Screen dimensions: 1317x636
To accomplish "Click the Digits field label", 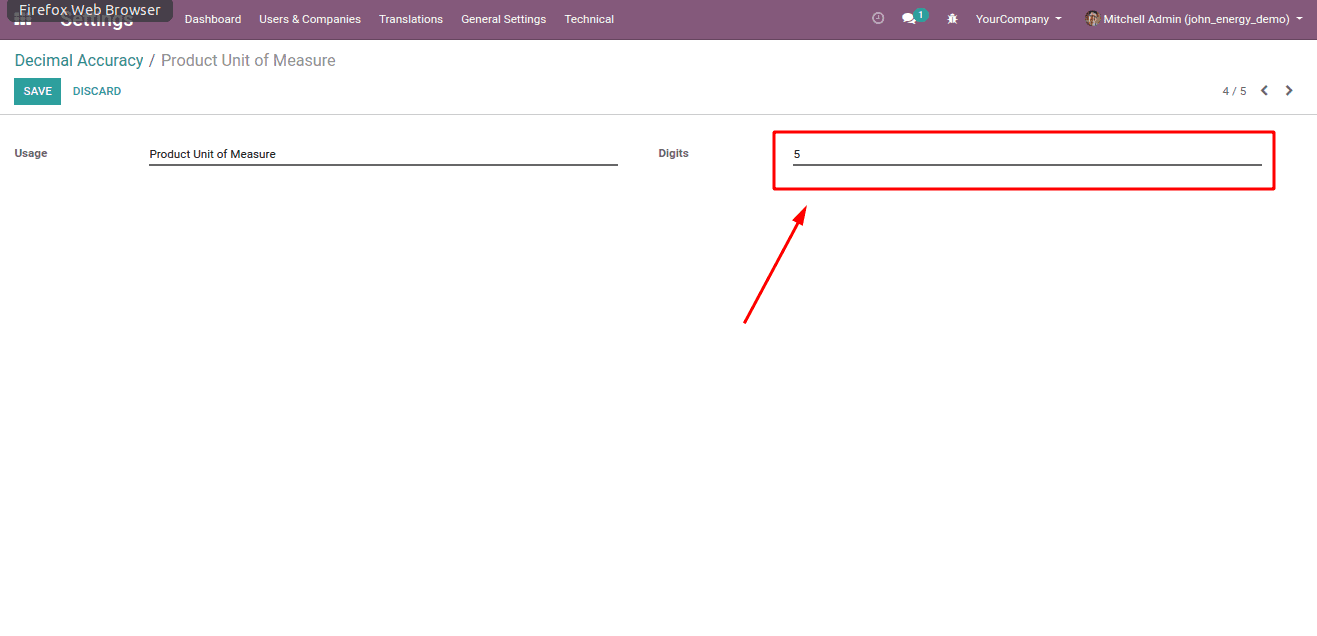I will click(x=674, y=153).
